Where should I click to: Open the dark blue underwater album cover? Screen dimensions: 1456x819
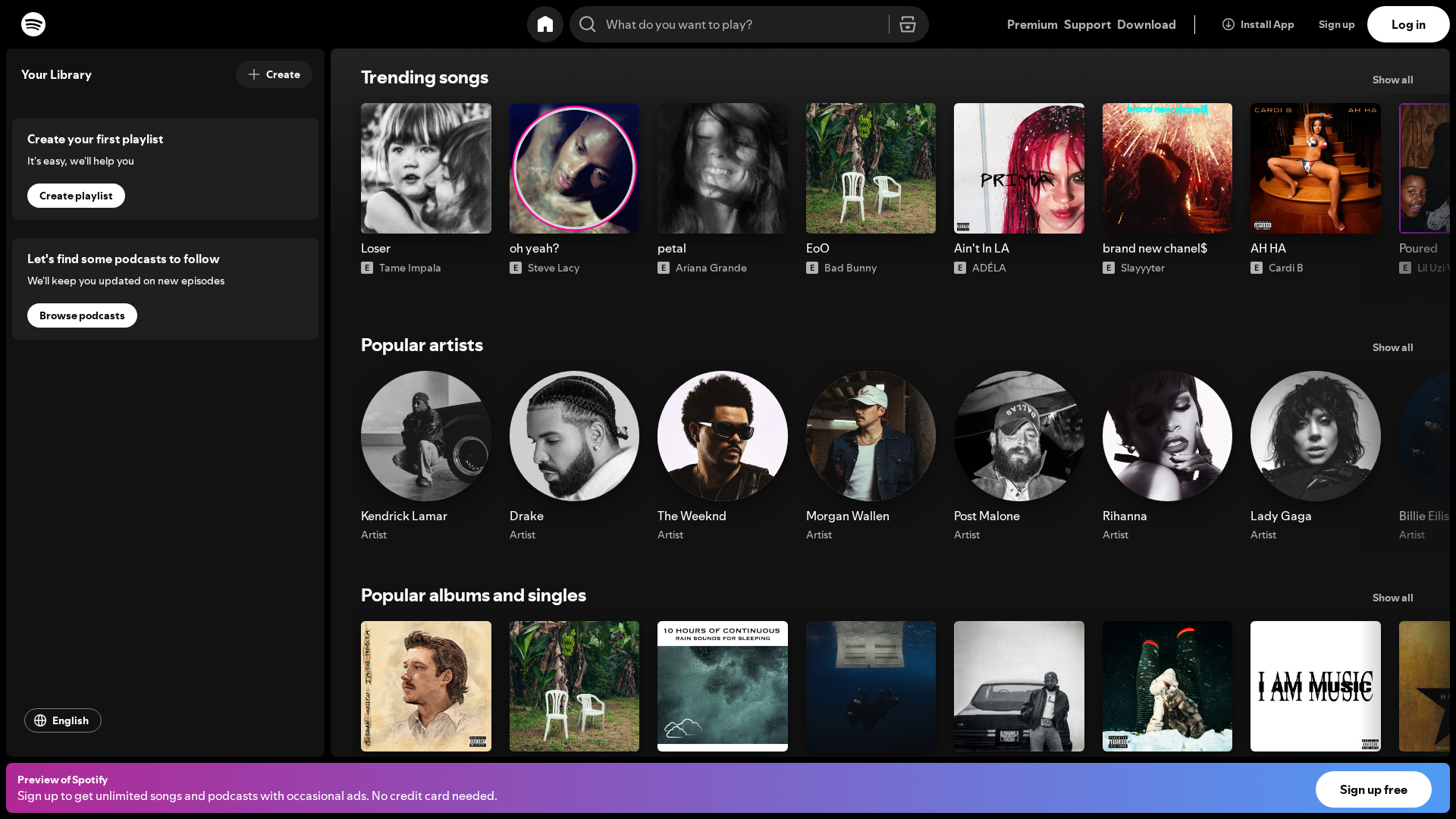click(x=871, y=686)
